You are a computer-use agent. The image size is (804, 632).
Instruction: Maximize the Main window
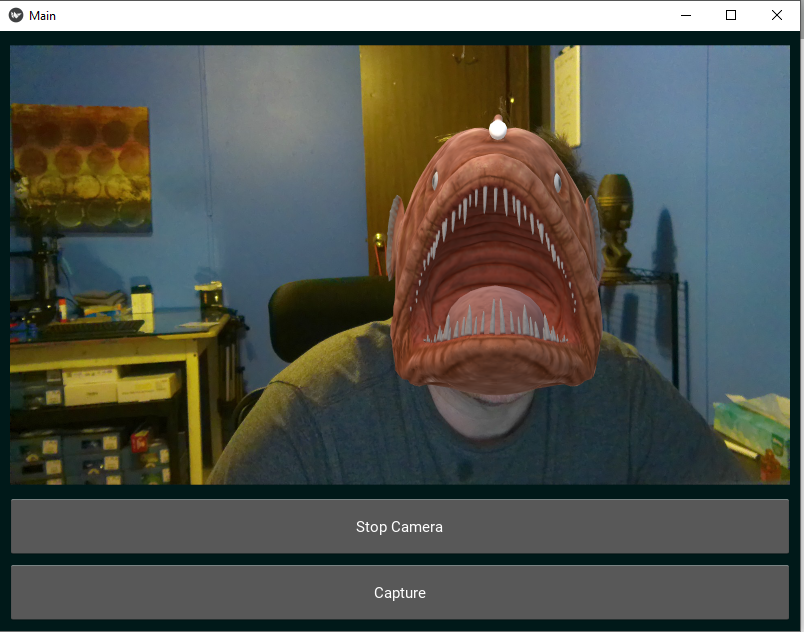(731, 15)
